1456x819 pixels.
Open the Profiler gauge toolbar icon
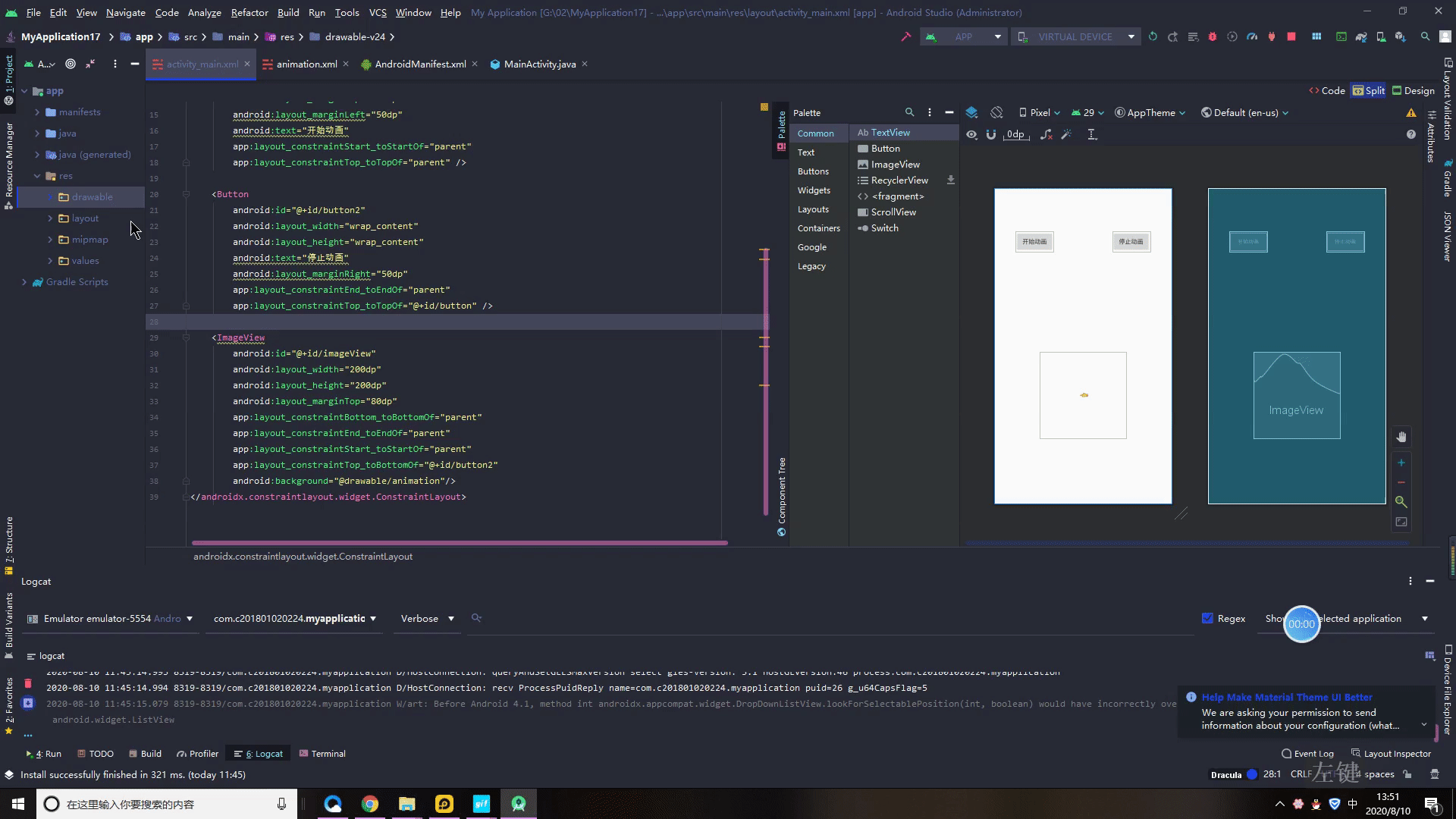click(1252, 36)
